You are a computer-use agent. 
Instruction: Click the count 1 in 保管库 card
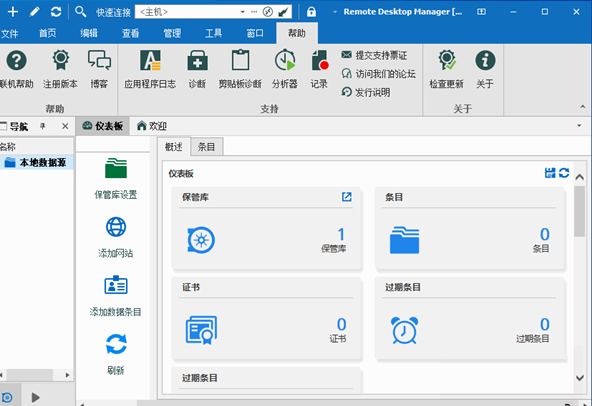pos(341,235)
